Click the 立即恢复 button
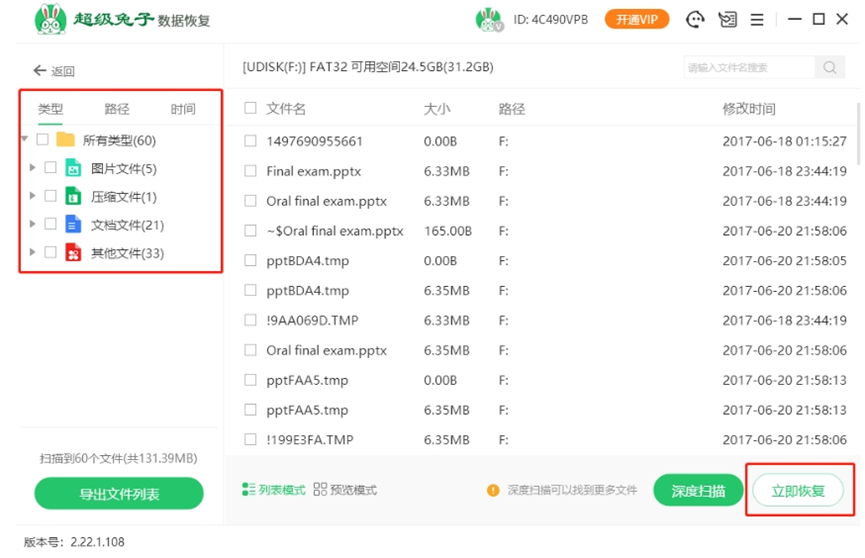 798,491
